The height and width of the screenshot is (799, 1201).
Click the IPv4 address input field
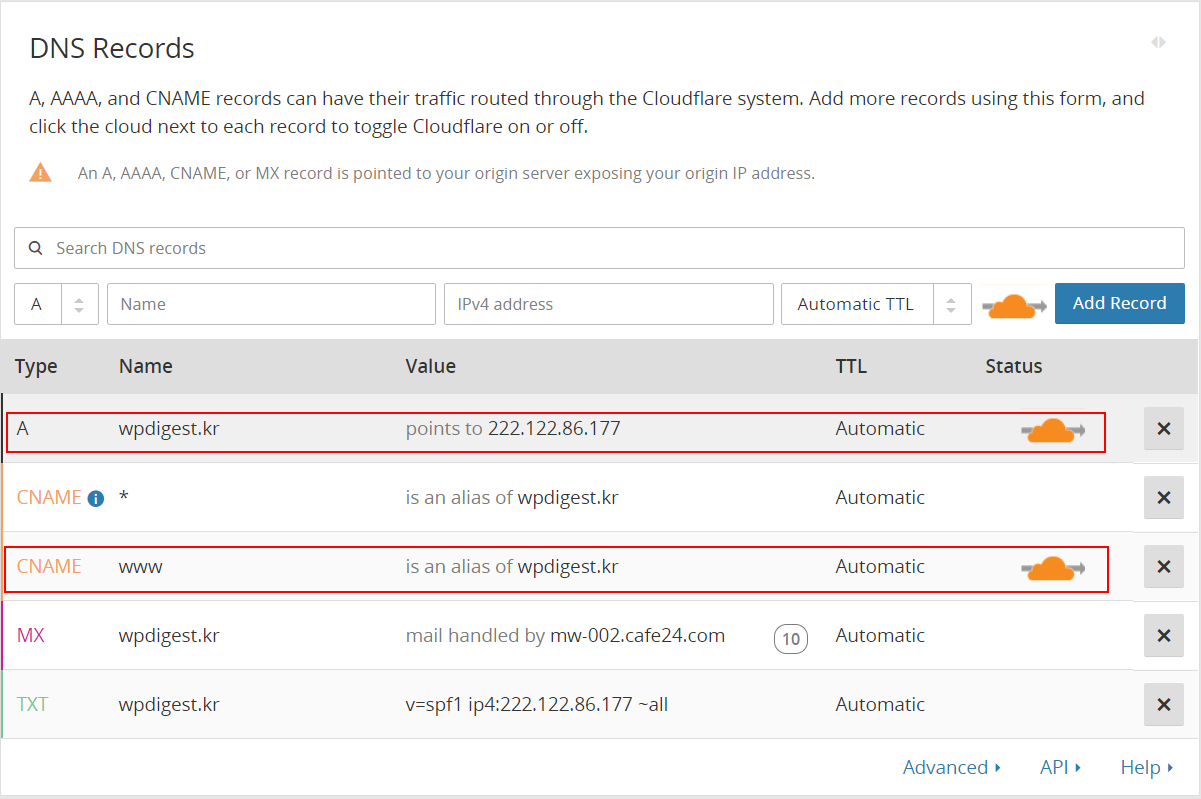[x=609, y=304]
